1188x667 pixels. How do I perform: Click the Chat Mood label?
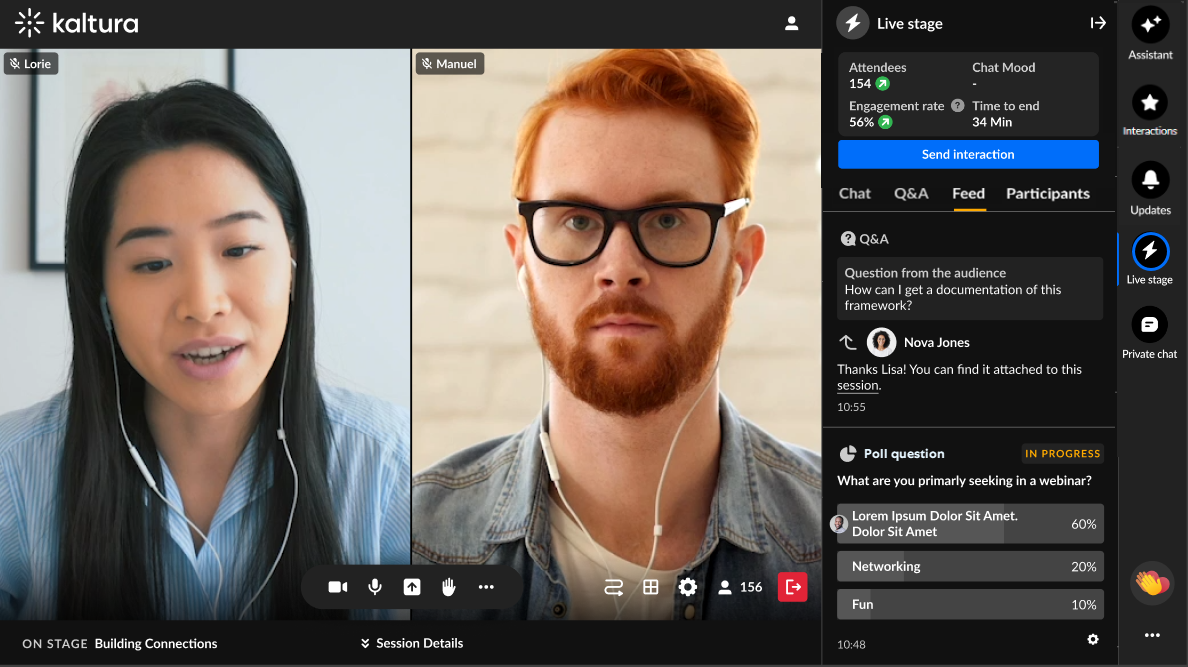point(1003,67)
